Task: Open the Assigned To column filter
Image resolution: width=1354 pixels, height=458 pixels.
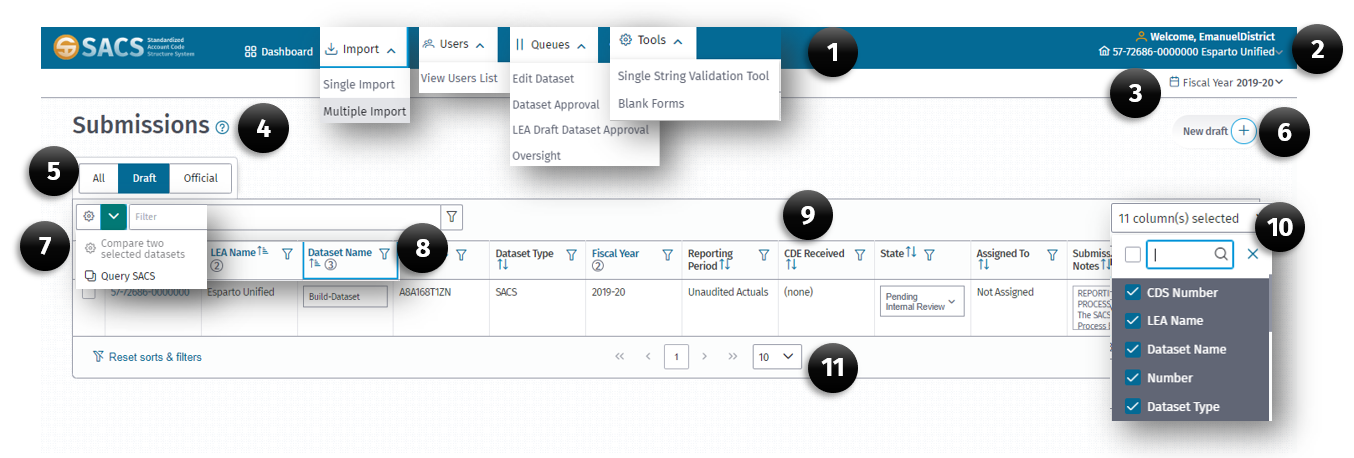Action: [1051, 255]
